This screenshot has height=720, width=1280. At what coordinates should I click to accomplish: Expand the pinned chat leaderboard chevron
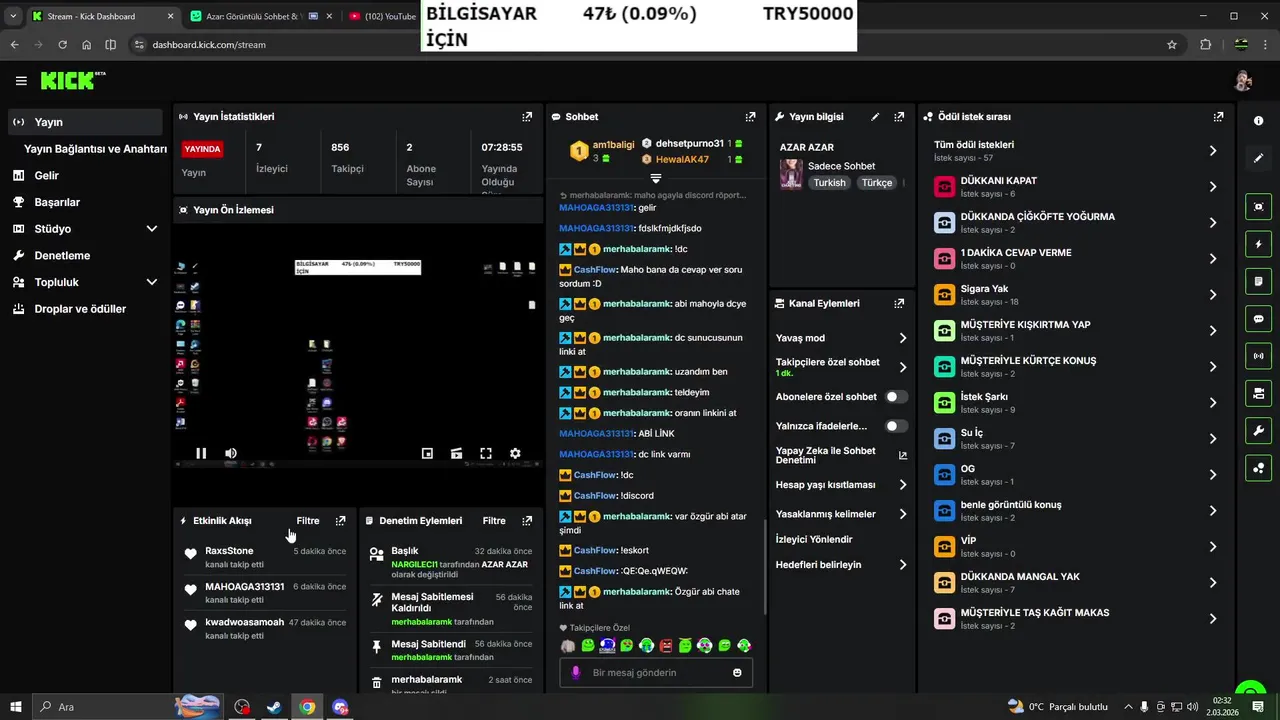pos(655,178)
